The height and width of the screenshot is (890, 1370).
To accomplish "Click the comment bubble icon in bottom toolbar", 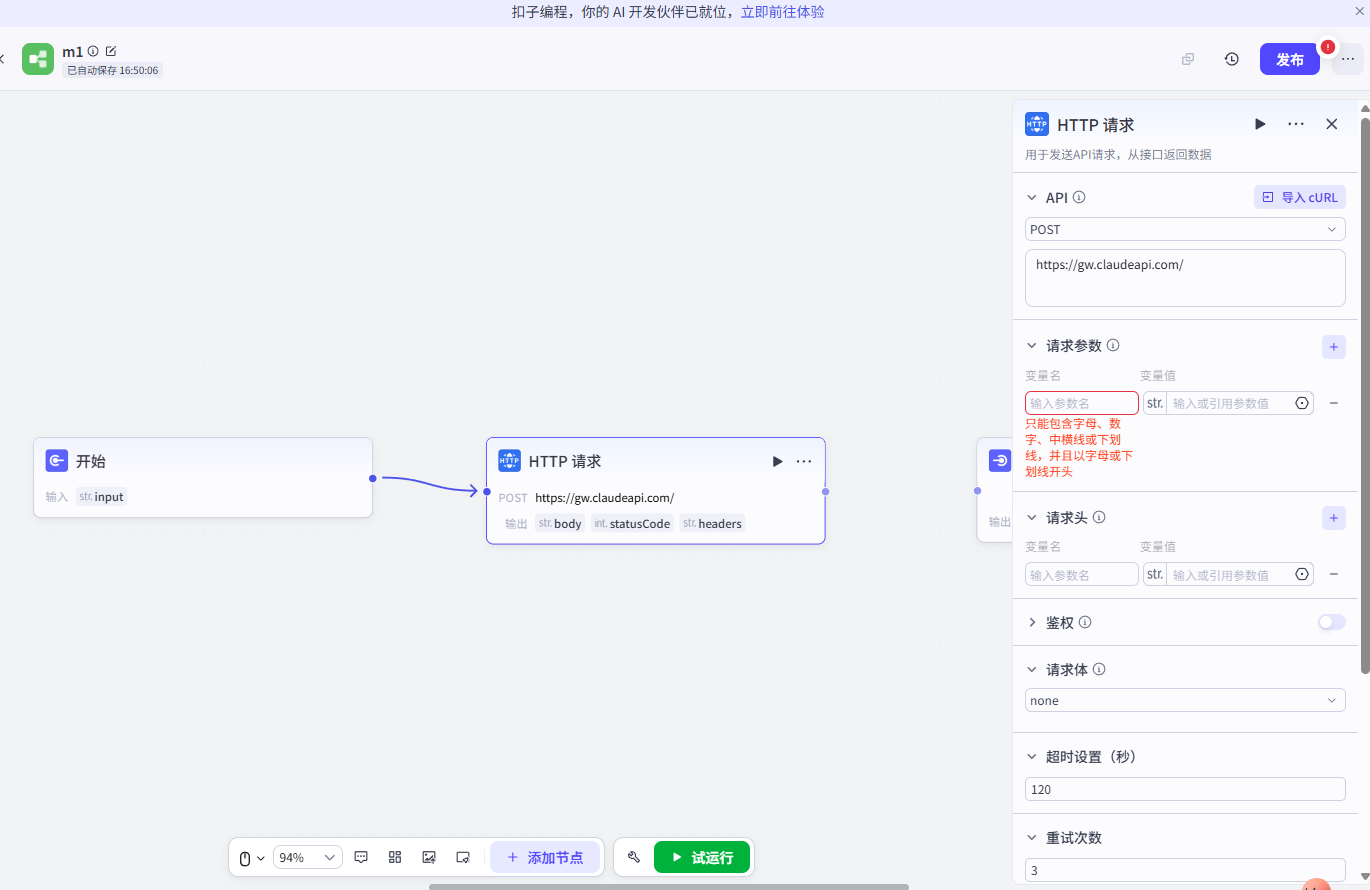I will (x=362, y=857).
